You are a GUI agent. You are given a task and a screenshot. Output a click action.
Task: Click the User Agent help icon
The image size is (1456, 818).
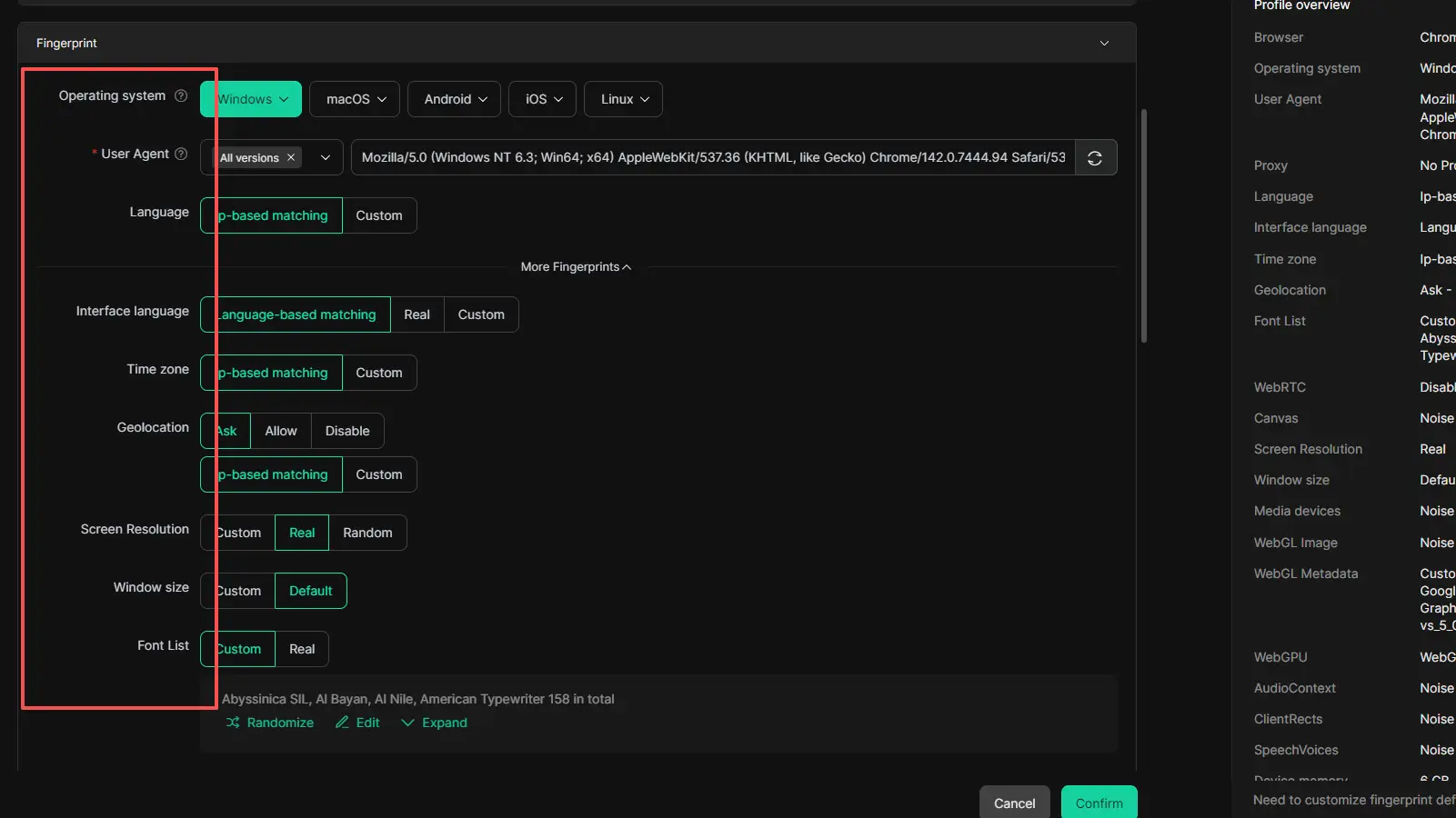pyautogui.click(x=181, y=154)
